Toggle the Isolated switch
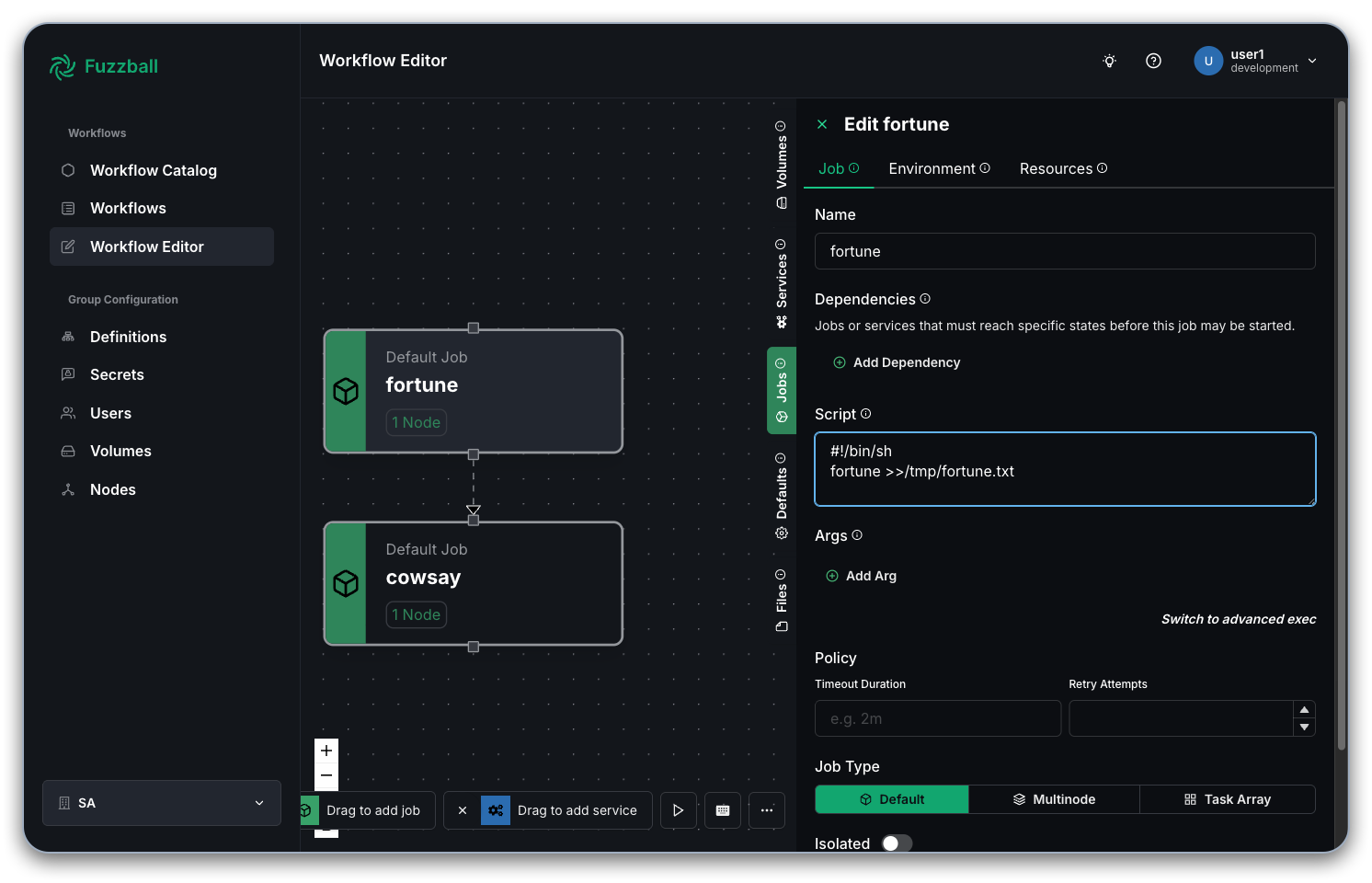 pos(897,843)
